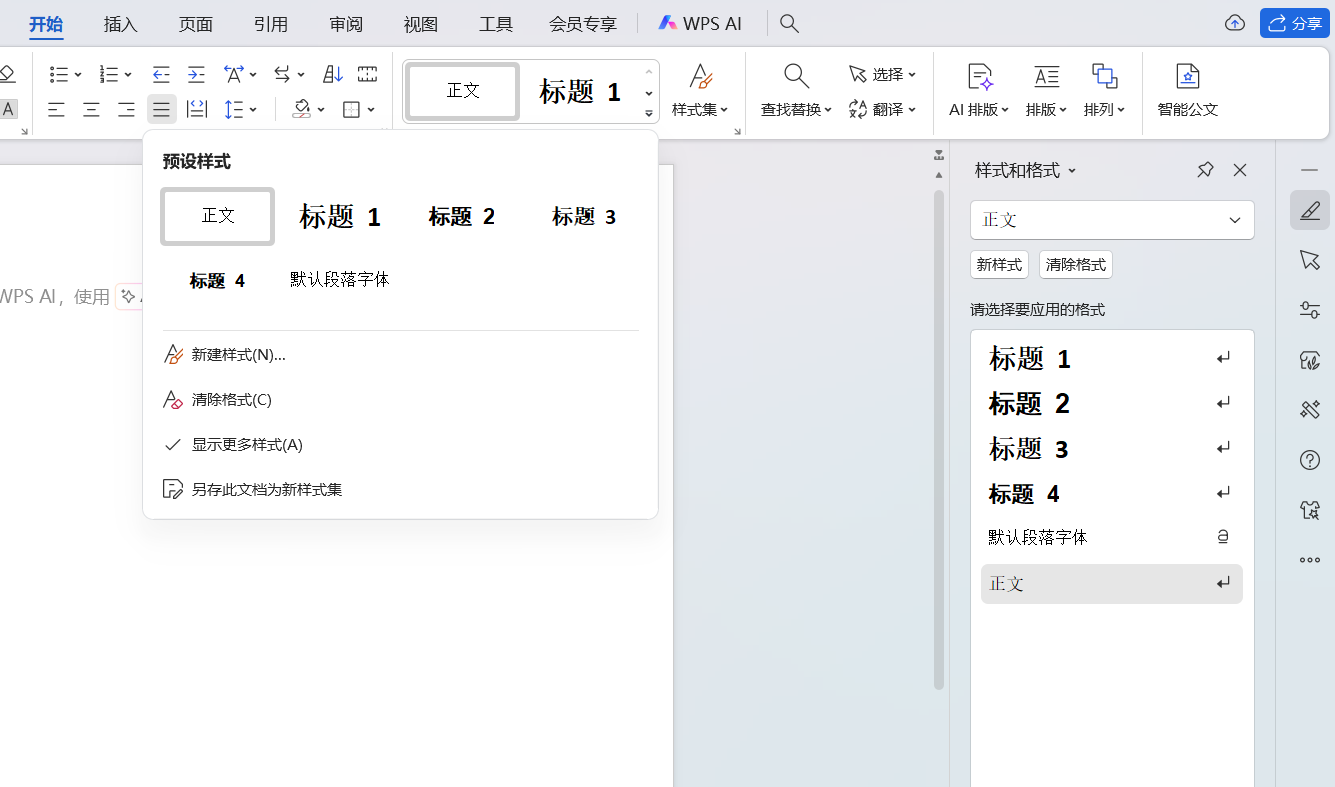Click the 新样式 button
This screenshot has height=787, width=1335.
point(998,264)
